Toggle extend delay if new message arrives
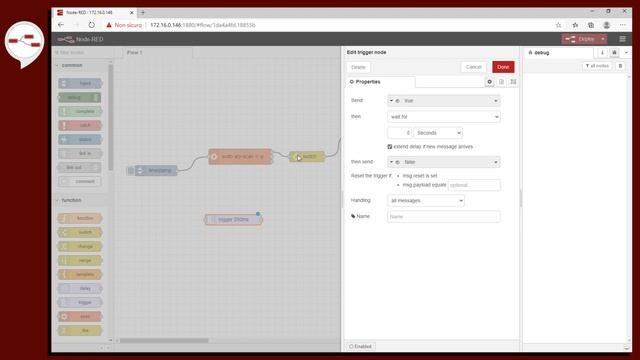This screenshot has width=640, height=360. pos(390,147)
